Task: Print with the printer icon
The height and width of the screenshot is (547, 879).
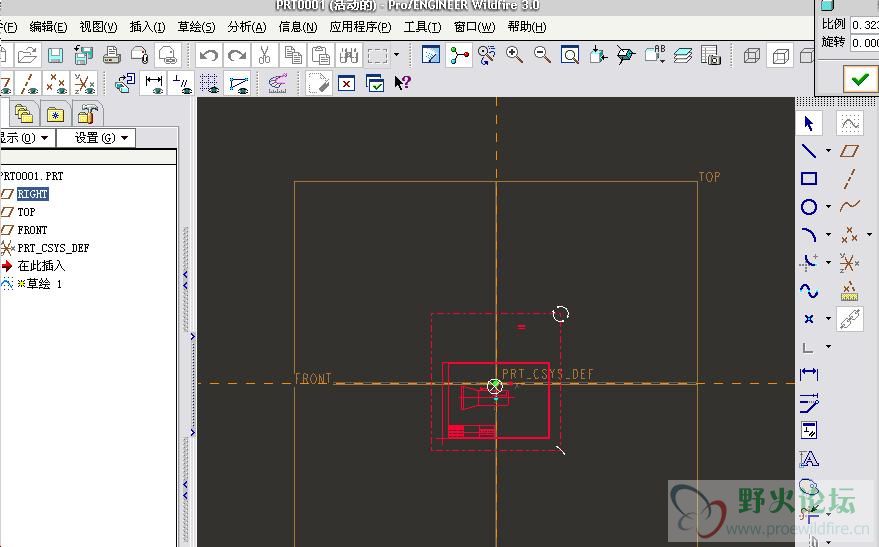Action: [x=112, y=55]
